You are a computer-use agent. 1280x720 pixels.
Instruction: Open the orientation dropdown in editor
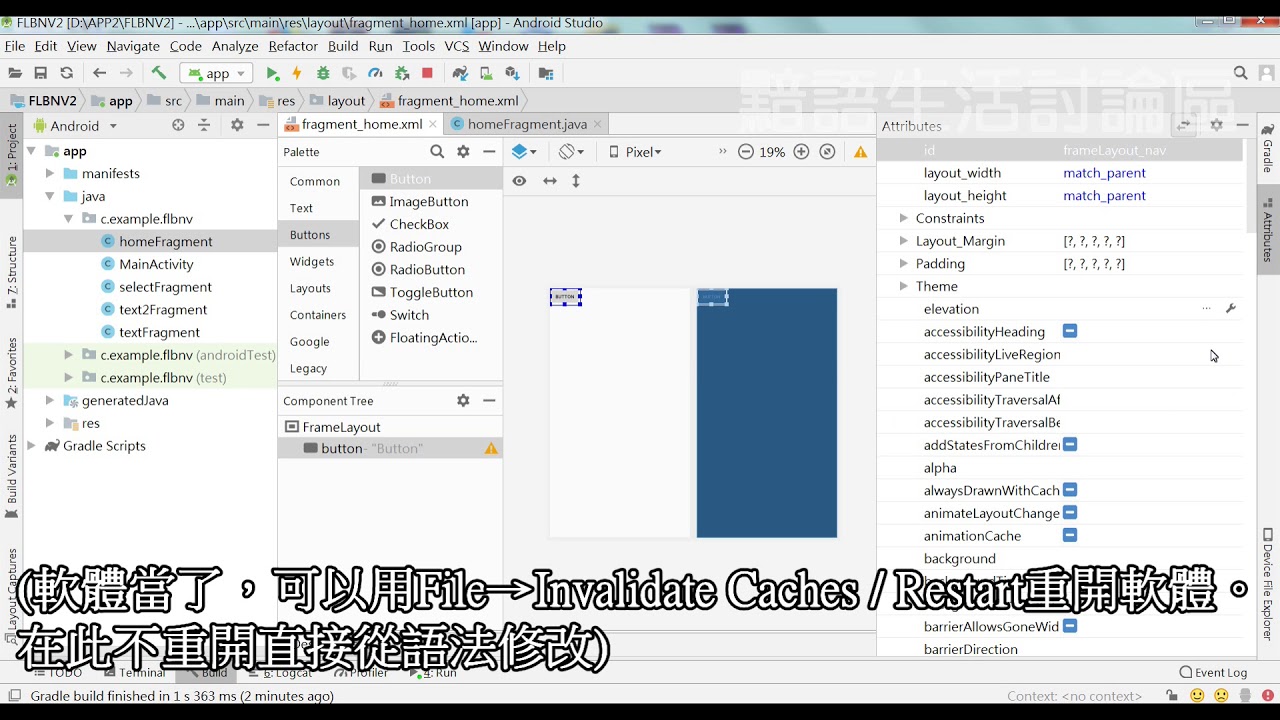[572, 152]
